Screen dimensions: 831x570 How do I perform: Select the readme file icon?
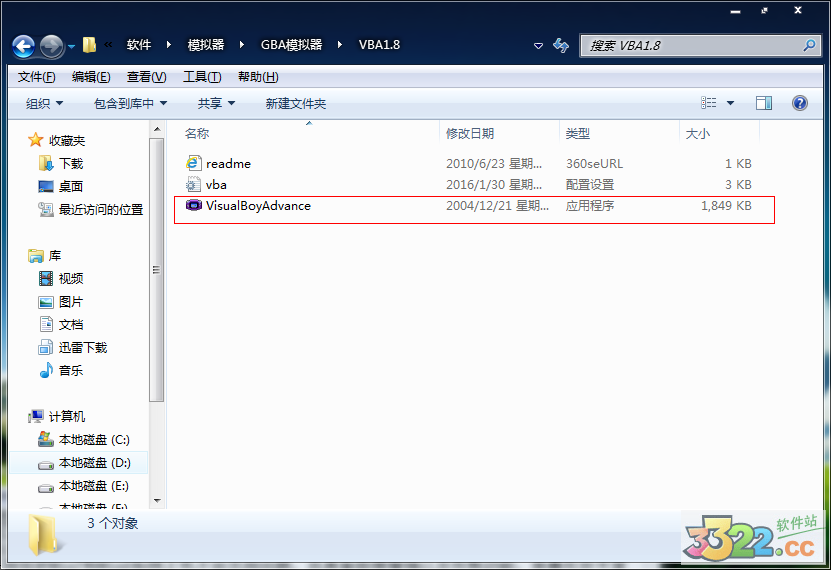pyautogui.click(x=193, y=163)
